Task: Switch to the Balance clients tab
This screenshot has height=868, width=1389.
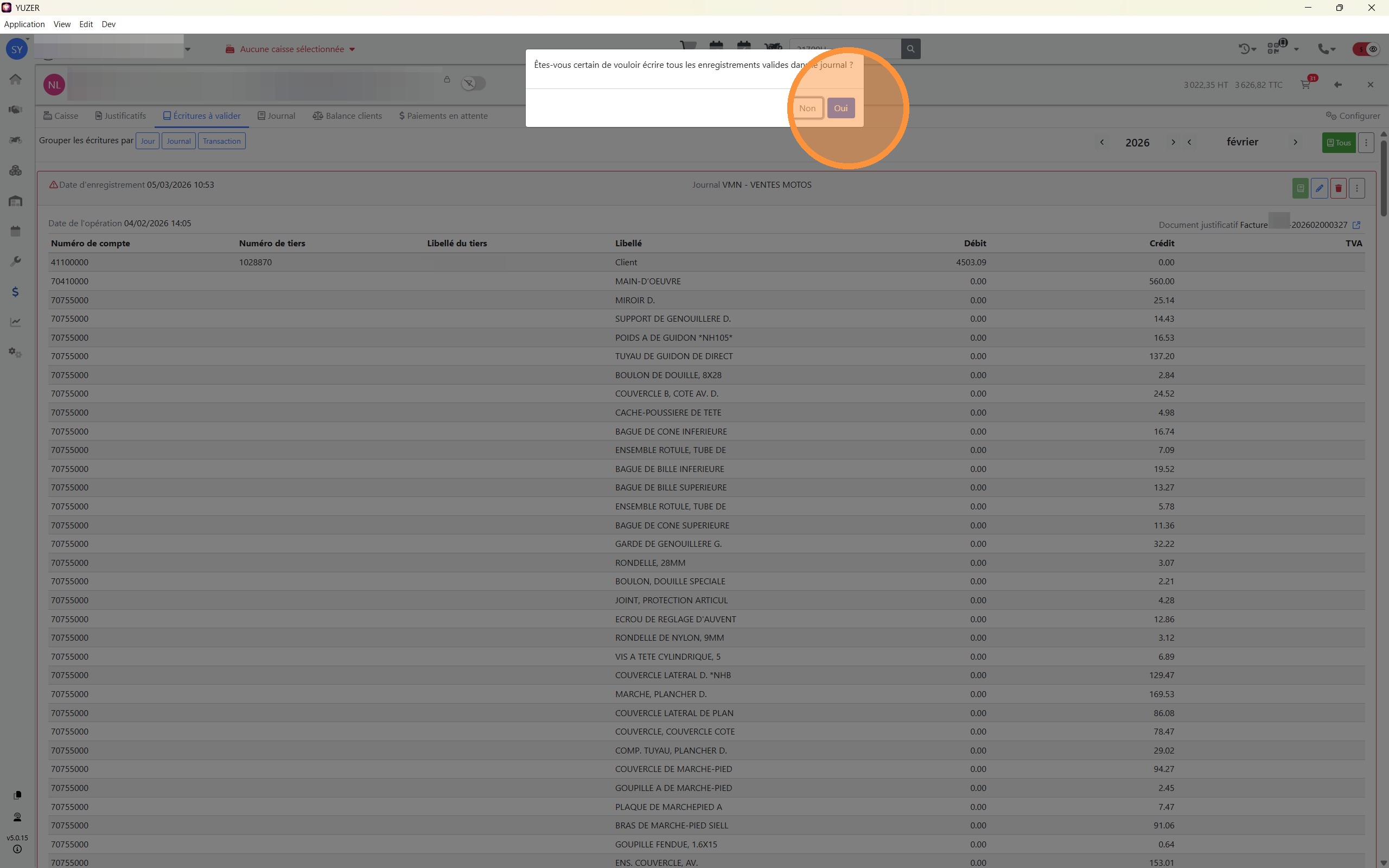Action: click(347, 116)
